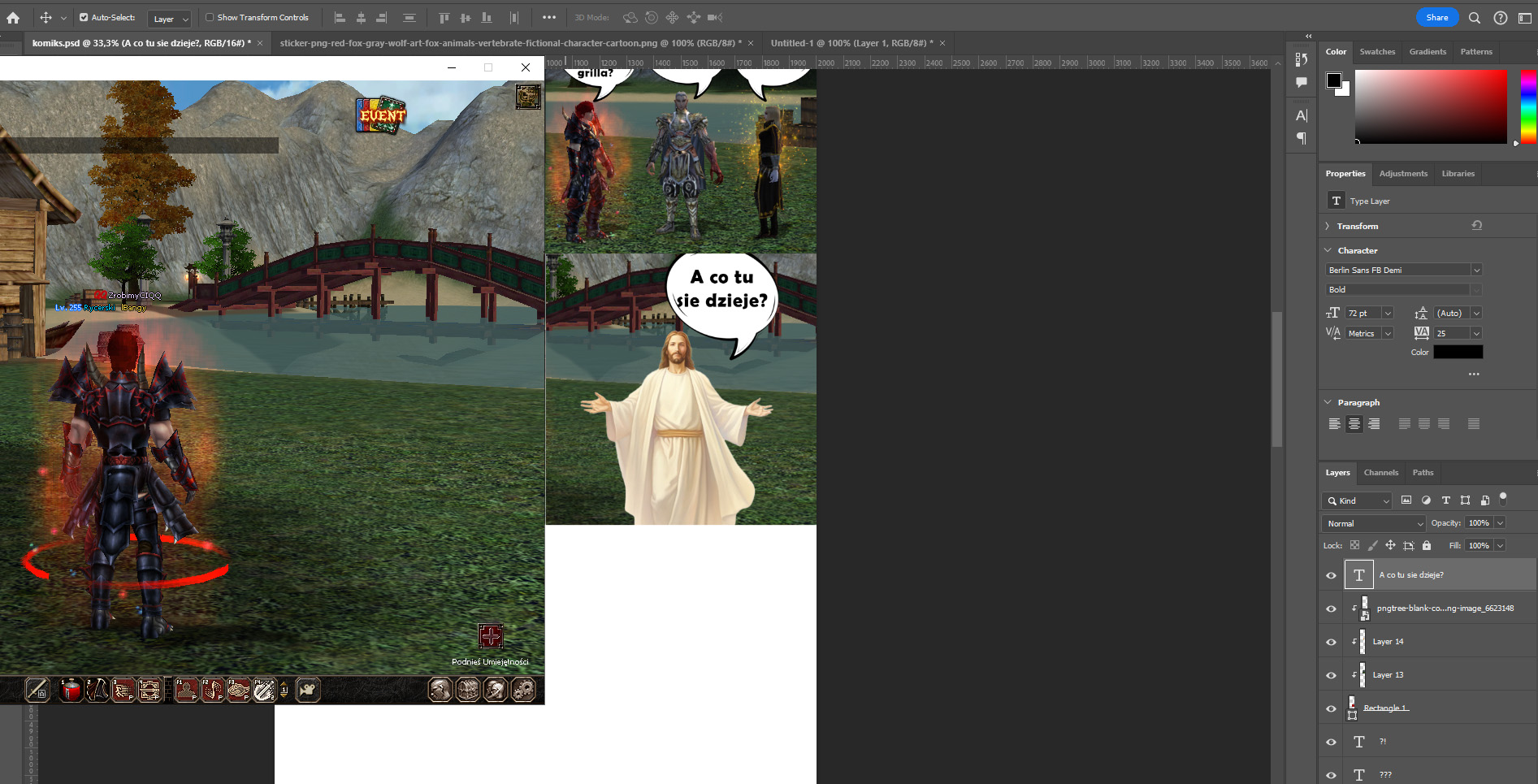
Task: Toggle visibility of the '?!' text layer
Action: click(1331, 742)
